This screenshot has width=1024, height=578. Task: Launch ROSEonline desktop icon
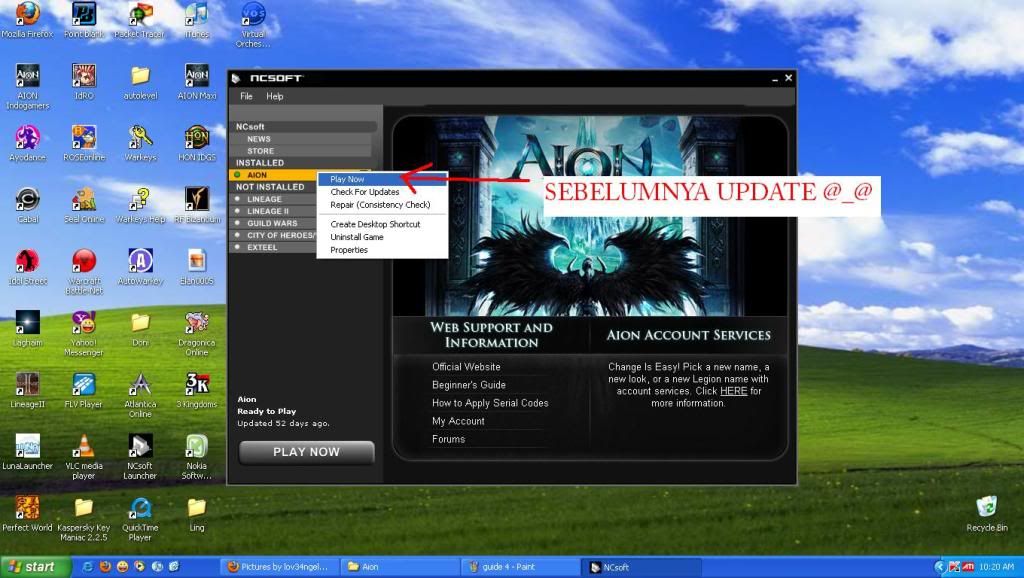(x=84, y=142)
